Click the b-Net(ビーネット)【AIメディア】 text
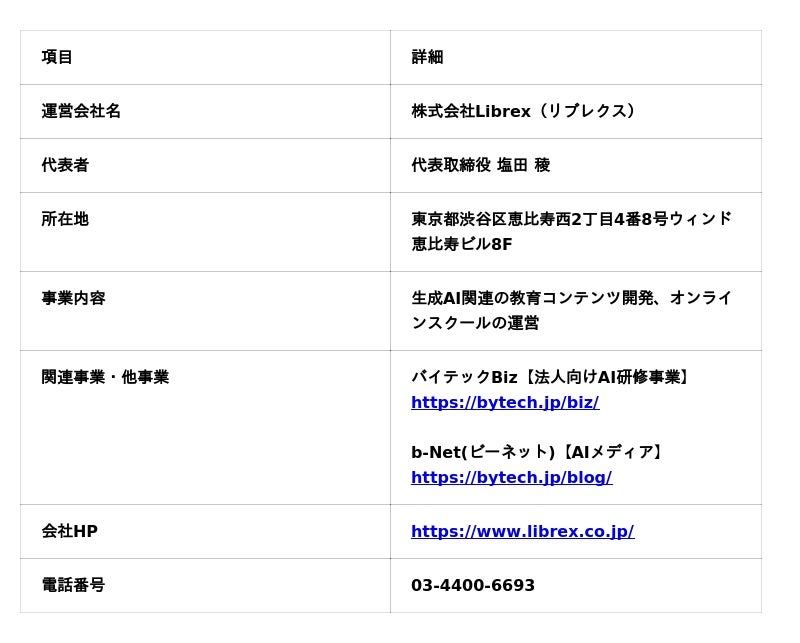Viewport: 800px width, 643px height. tap(539, 452)
